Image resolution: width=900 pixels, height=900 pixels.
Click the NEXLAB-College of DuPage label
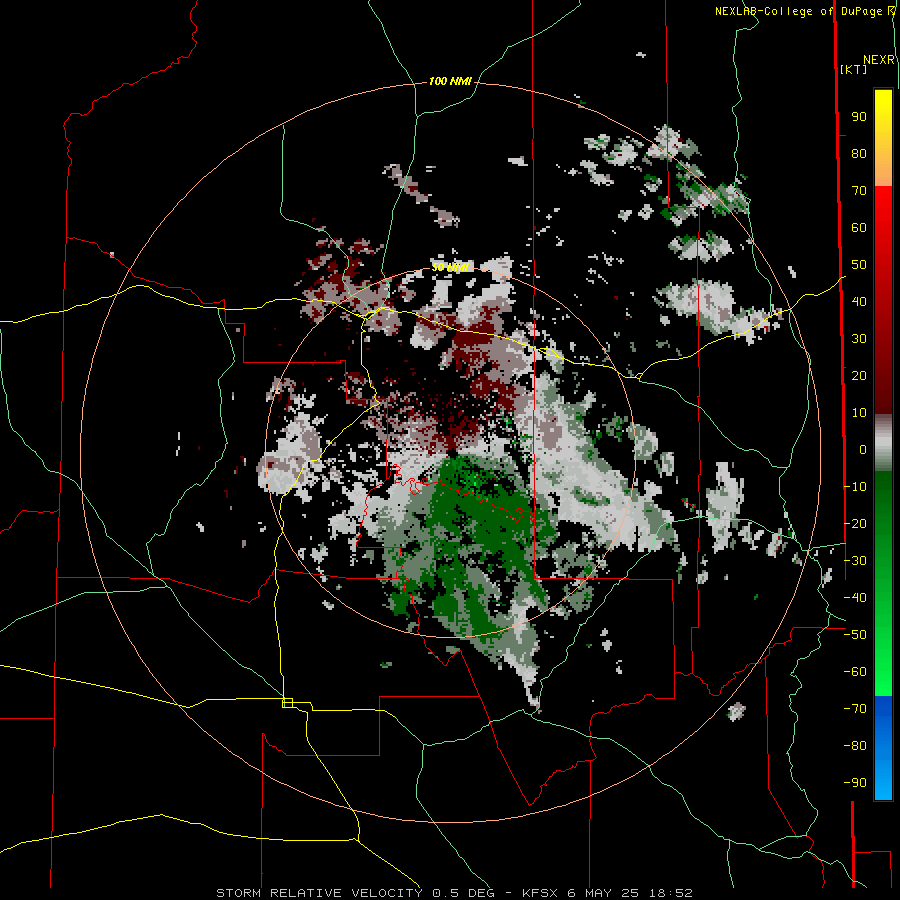(x=804, y=11)
